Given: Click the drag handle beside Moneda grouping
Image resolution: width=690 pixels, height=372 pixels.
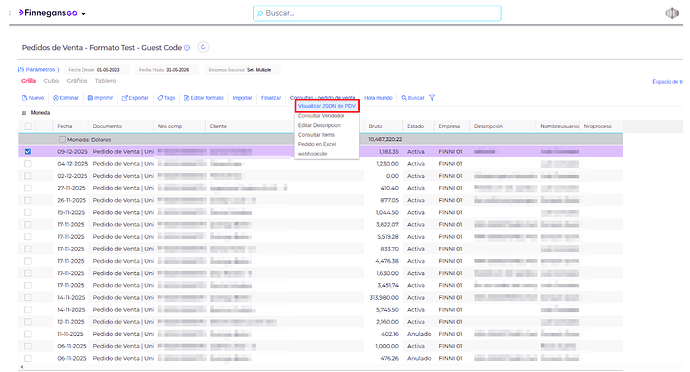Looking at the screenshot, I should point(24,113).
